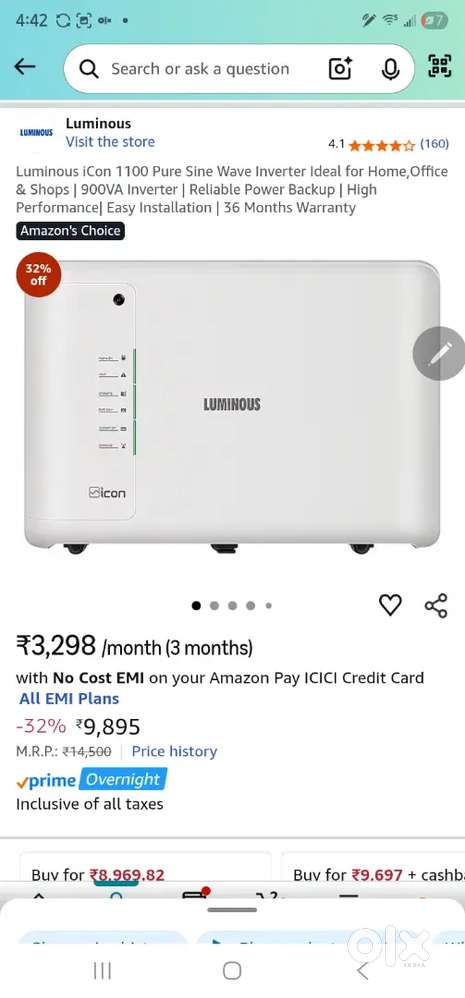Tap the microphone voice search icon
The height and width of the screenshot is (998, 465).
[x=390, y=68]
